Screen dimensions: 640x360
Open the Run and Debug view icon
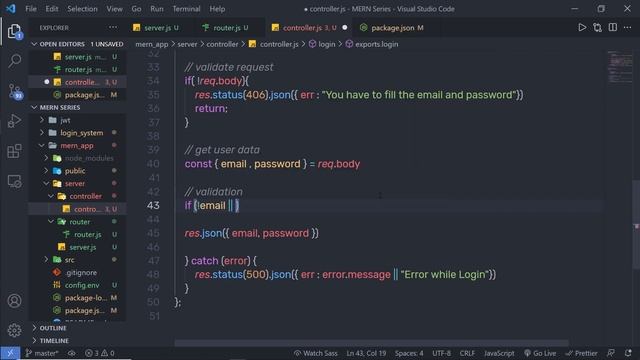click(15, 121)
